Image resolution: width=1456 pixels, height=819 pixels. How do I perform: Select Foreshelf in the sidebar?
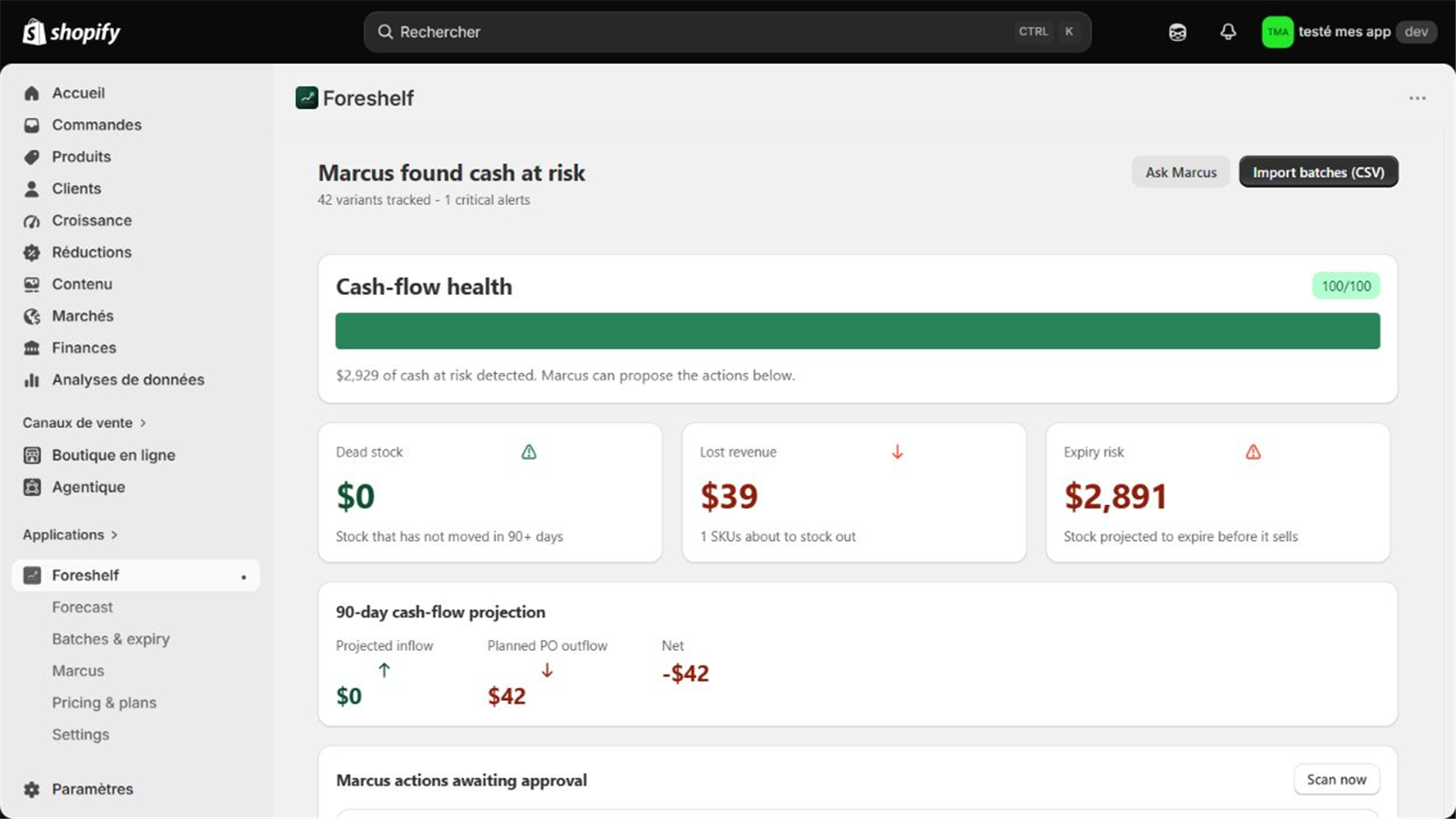(x=136, y=575)
